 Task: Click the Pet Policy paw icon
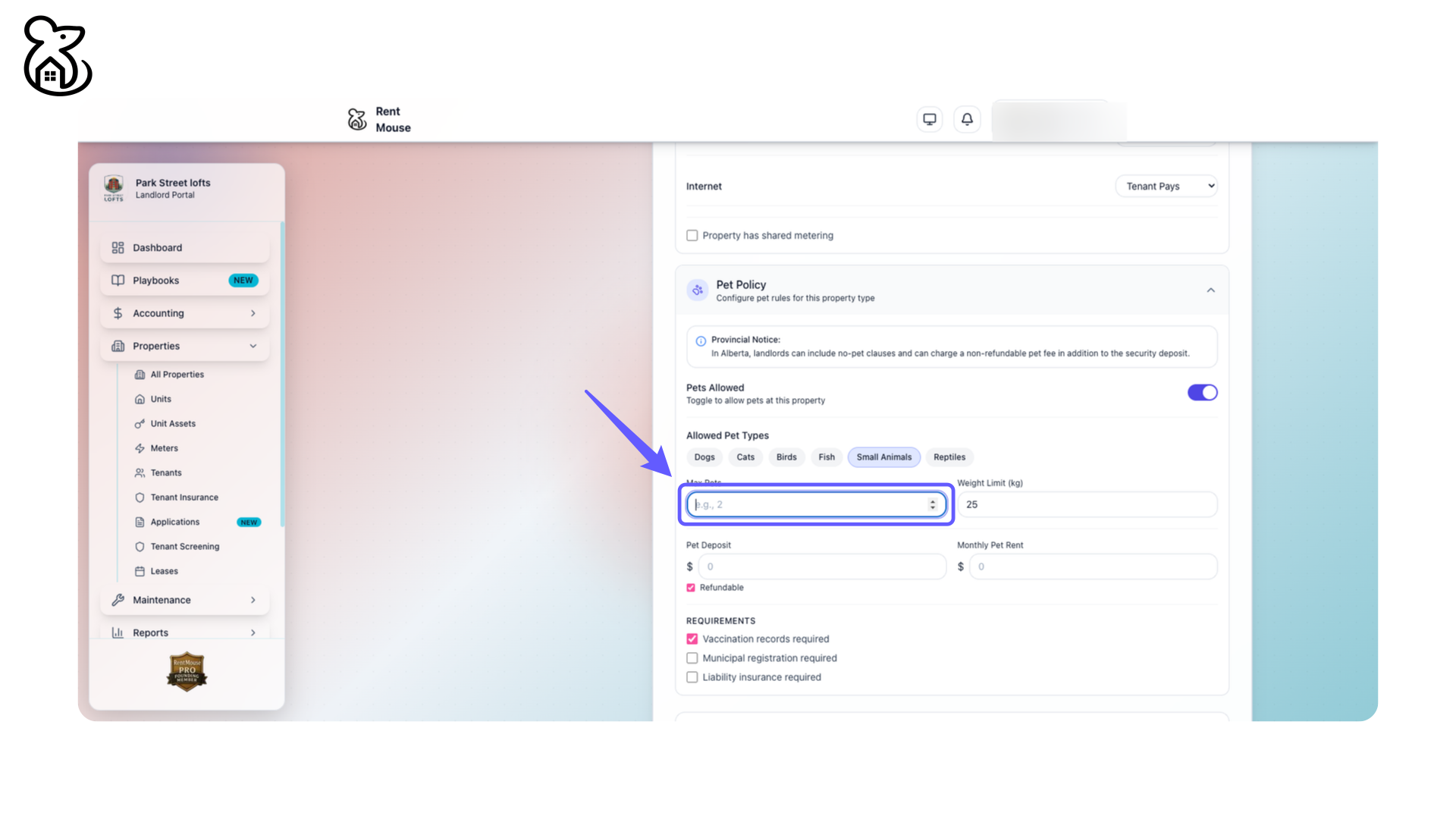tap(697, 290)
